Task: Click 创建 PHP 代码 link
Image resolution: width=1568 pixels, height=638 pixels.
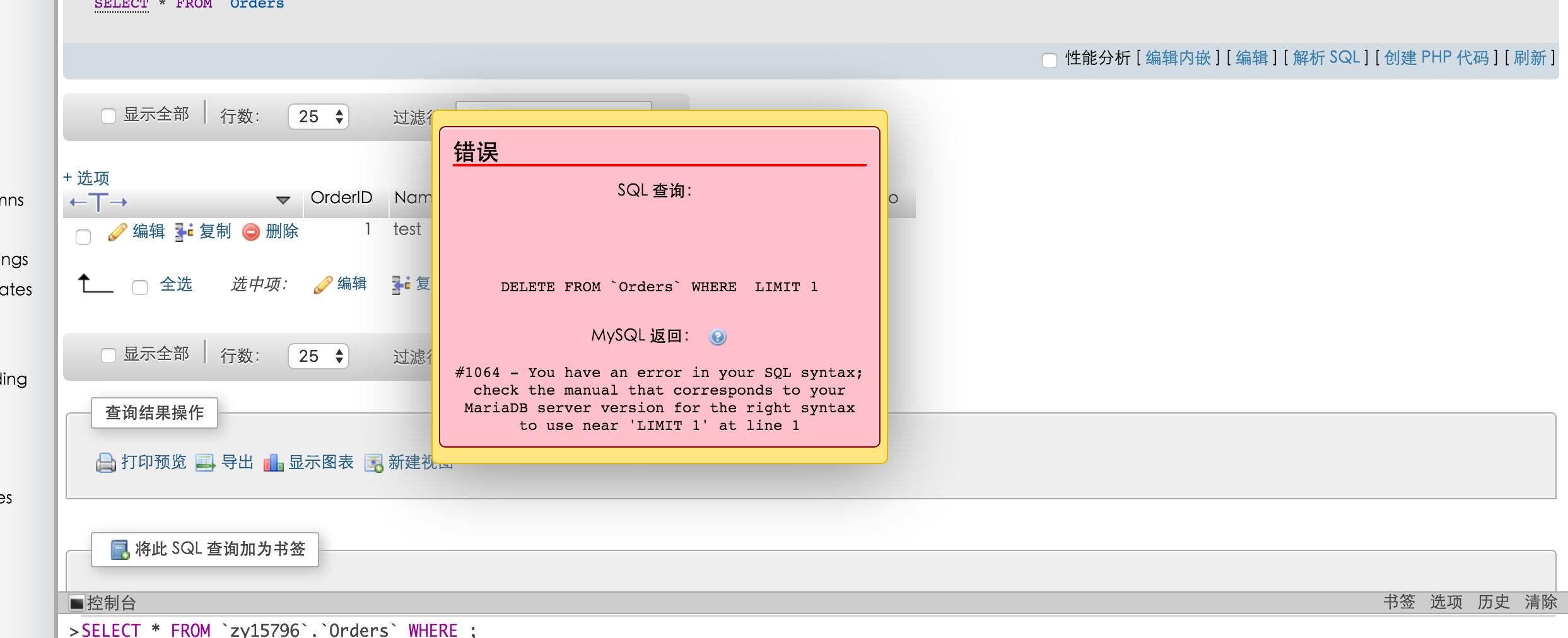Action: (1437, 58)
